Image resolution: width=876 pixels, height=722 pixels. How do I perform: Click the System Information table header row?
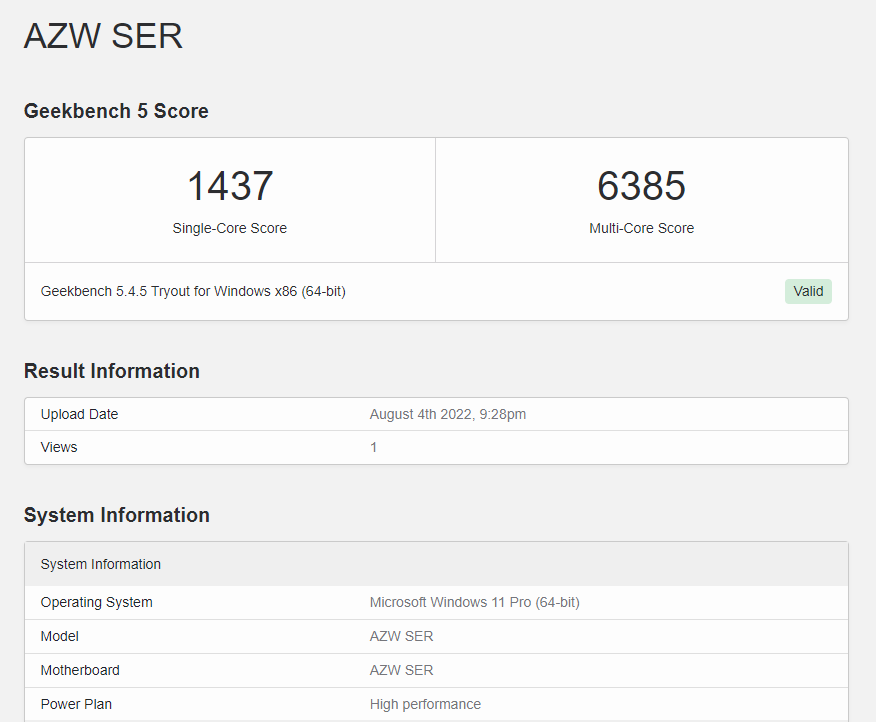tap(436, 564)
